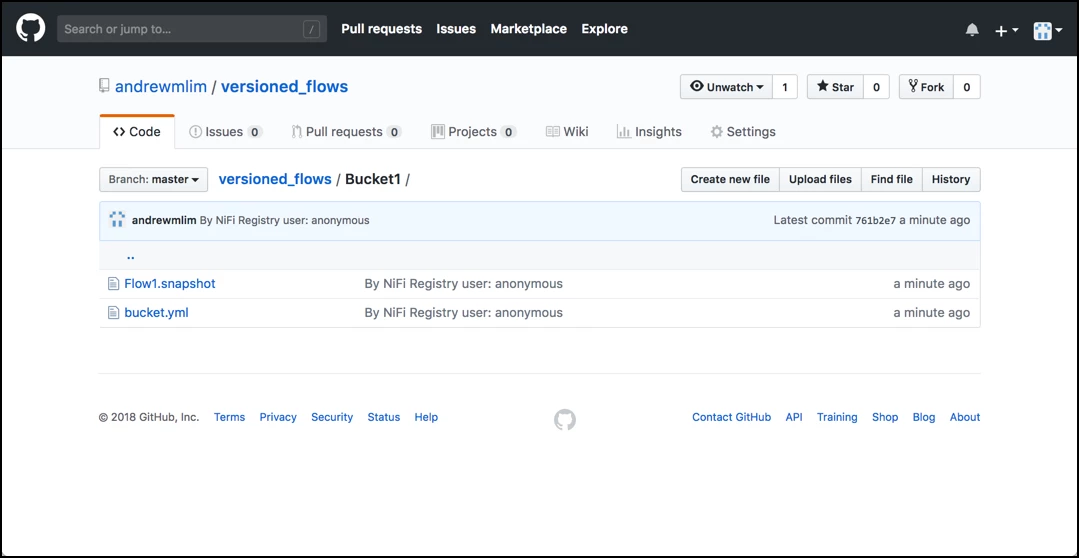Open the Branch: master selector

[153, 179]
